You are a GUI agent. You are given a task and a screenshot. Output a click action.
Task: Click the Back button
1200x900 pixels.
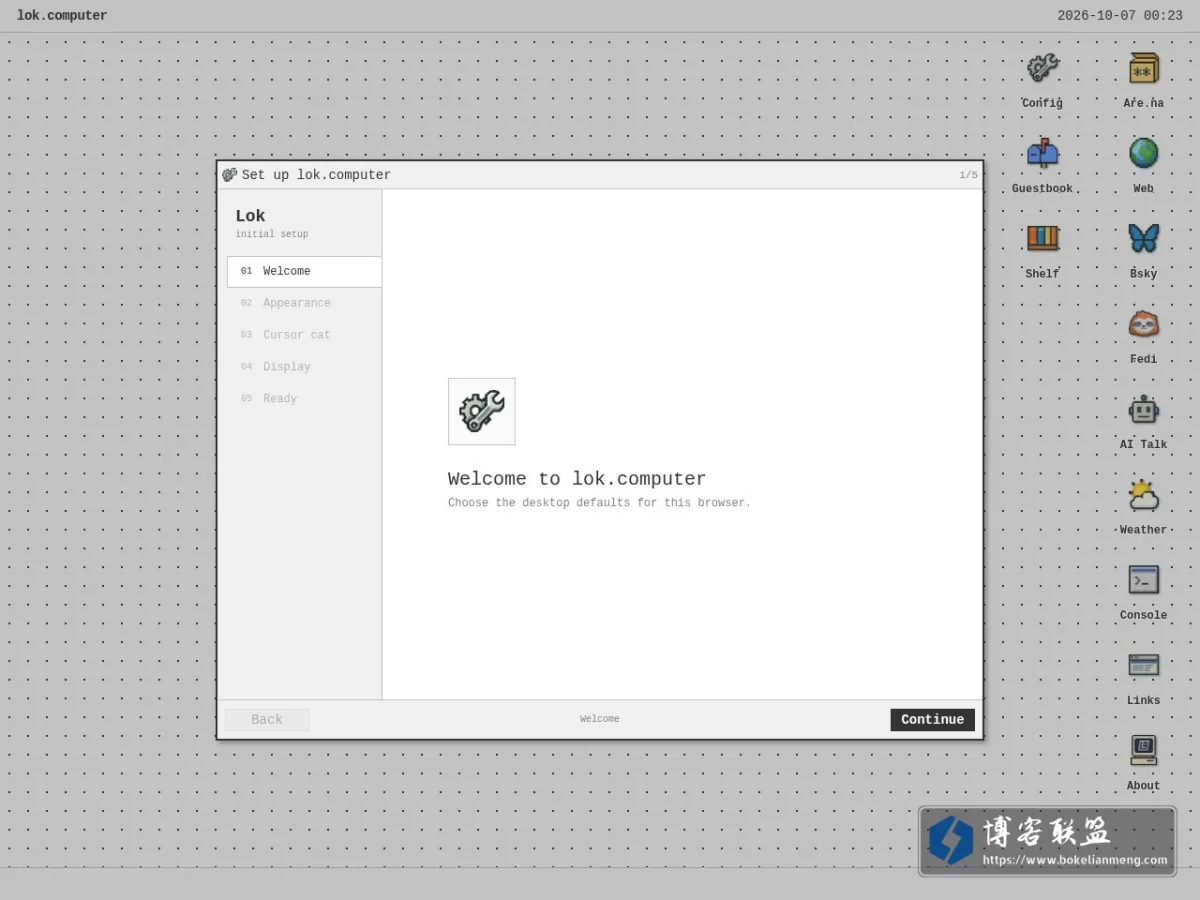pyautogui.click(x=267, y=720)
